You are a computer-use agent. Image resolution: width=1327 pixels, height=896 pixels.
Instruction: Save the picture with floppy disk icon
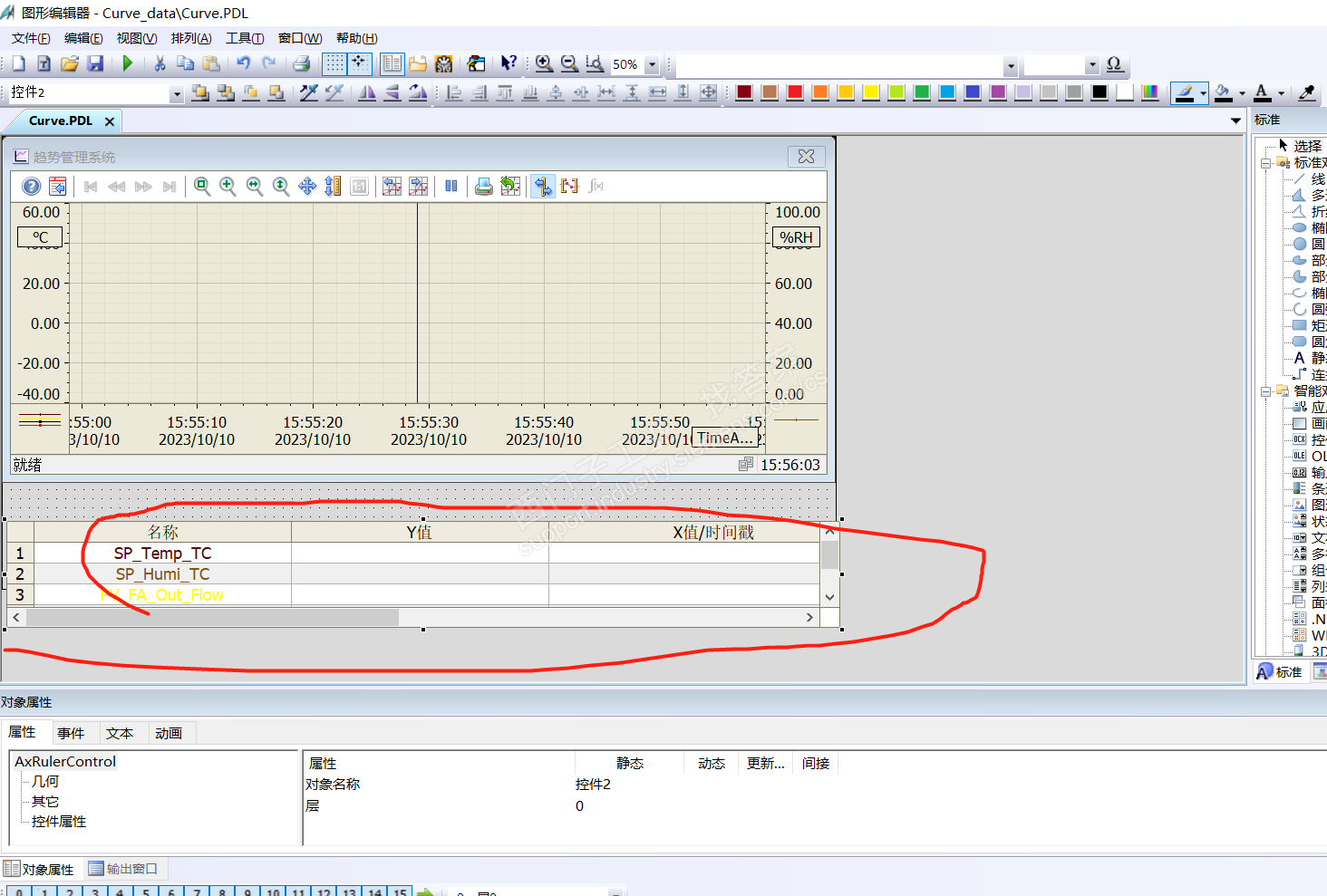[95, 63]
